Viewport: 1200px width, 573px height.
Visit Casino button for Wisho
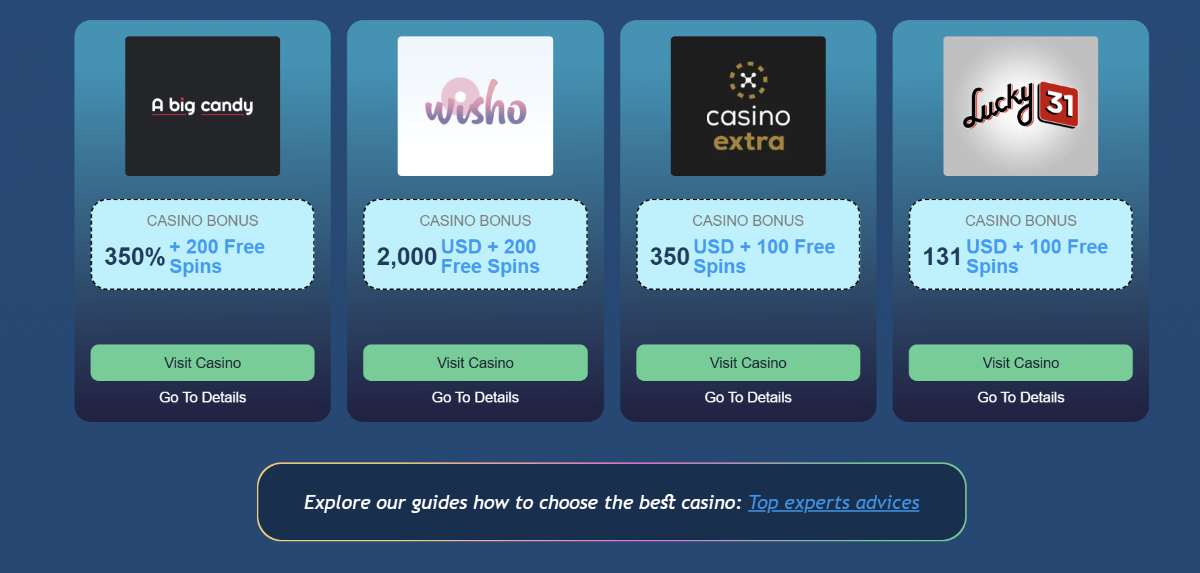click(475, 363)
